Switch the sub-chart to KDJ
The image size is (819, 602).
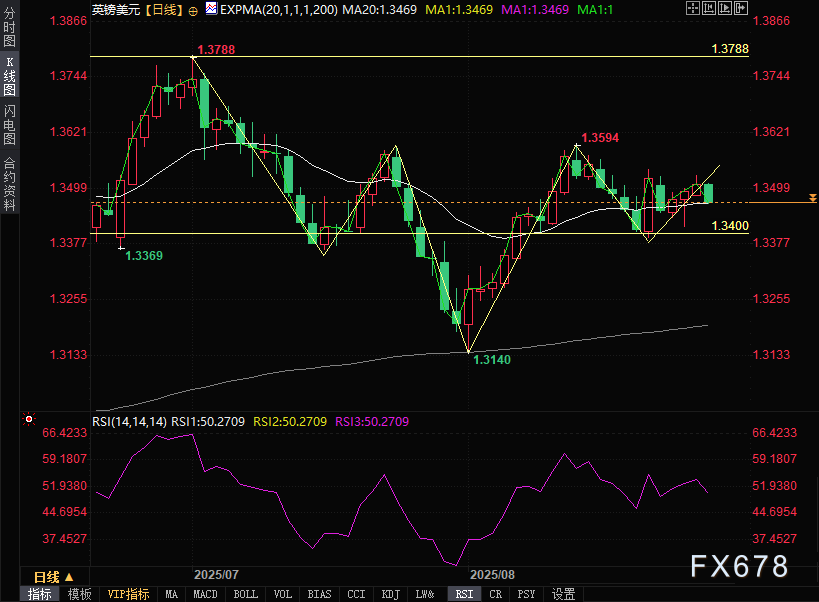click(x=391, y=594)
